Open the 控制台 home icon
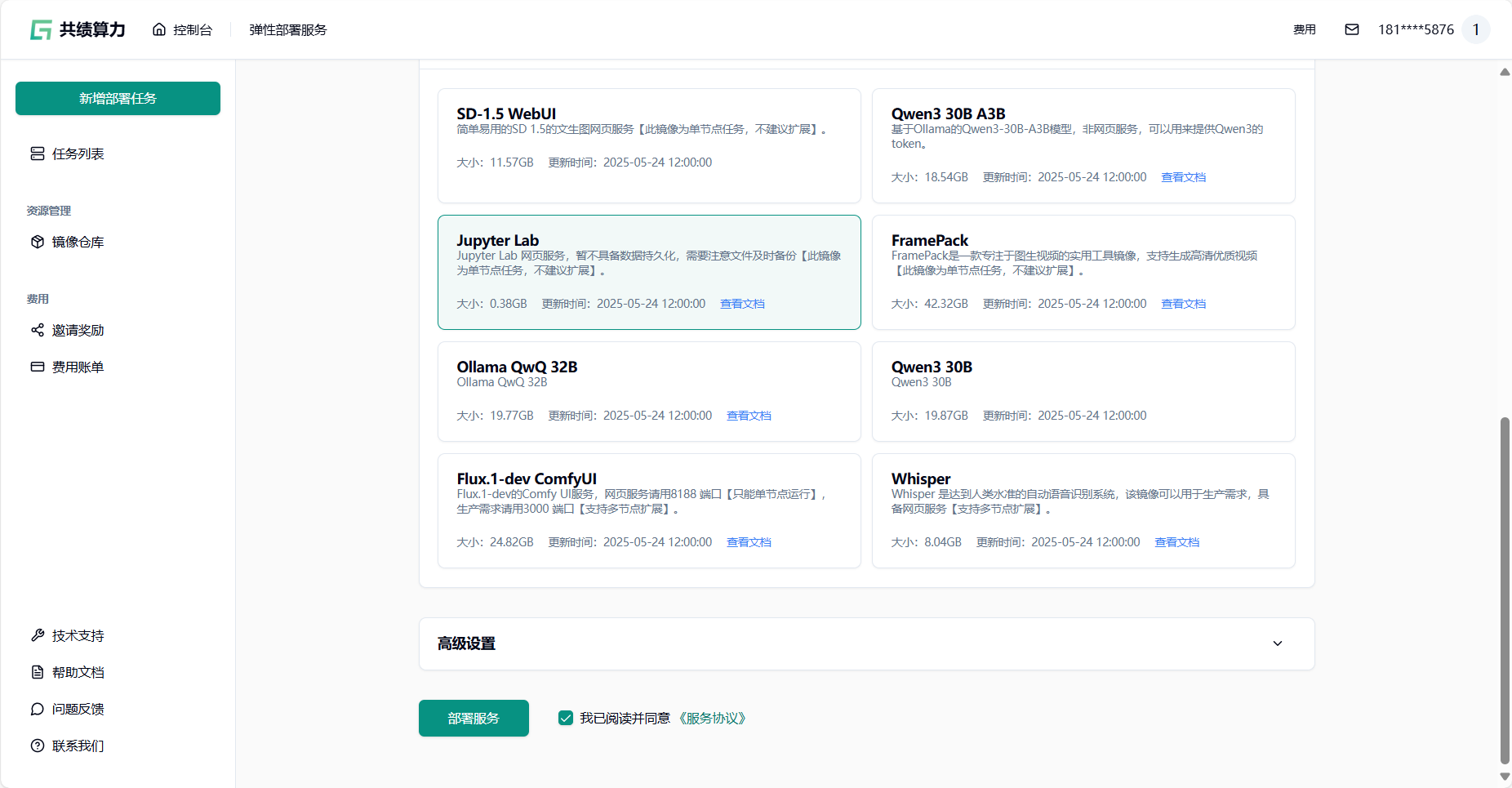The image size is (1512, 788). (x=159, y=29)
